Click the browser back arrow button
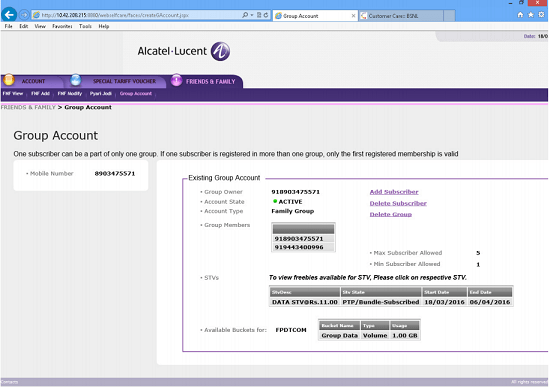The image size is (550, 387). click(x=9, y=15)
